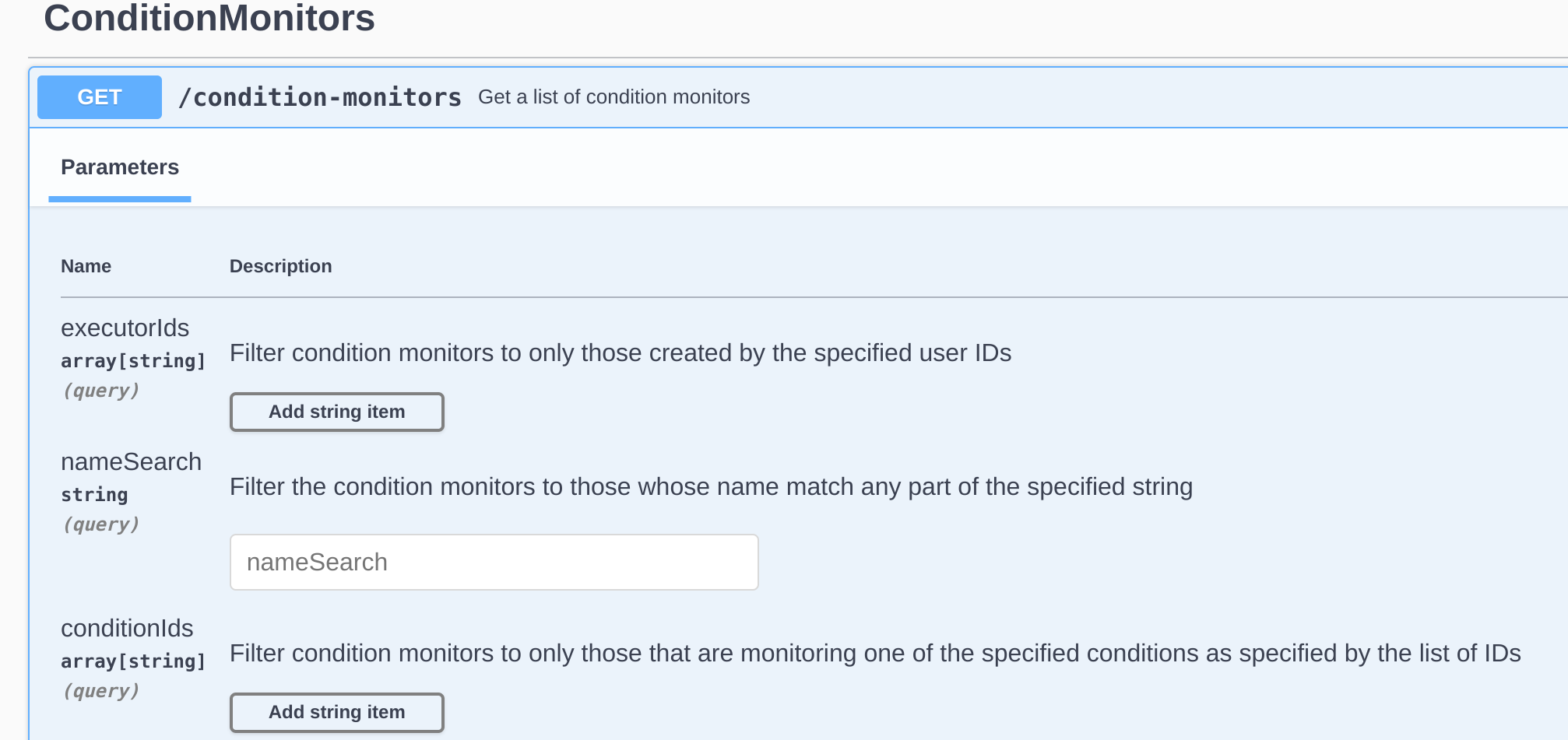
Task: Click the (query) label under nameSearch
Action: [x=100, y=524]
